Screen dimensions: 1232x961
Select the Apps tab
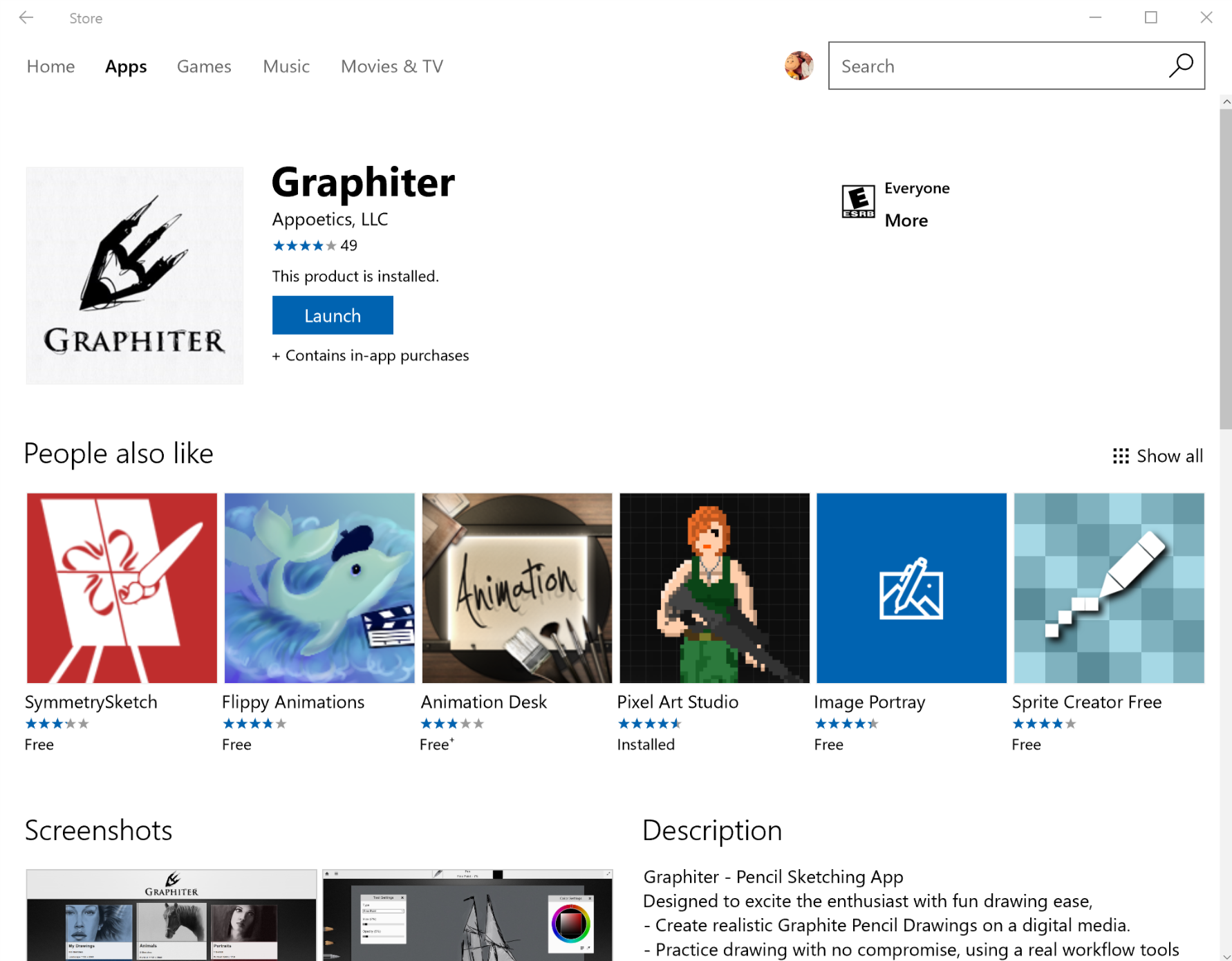coord(126,66)
